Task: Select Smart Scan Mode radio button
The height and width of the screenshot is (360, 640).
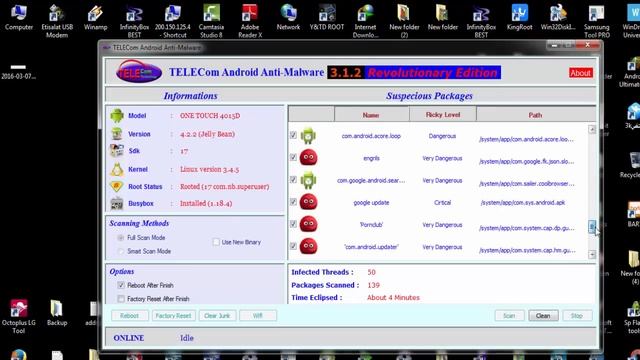Action: (120, 251)
